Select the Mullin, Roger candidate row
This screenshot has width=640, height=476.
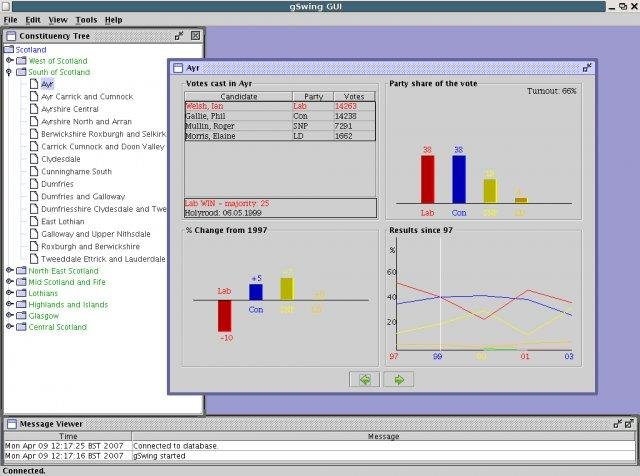click(280, 126)
